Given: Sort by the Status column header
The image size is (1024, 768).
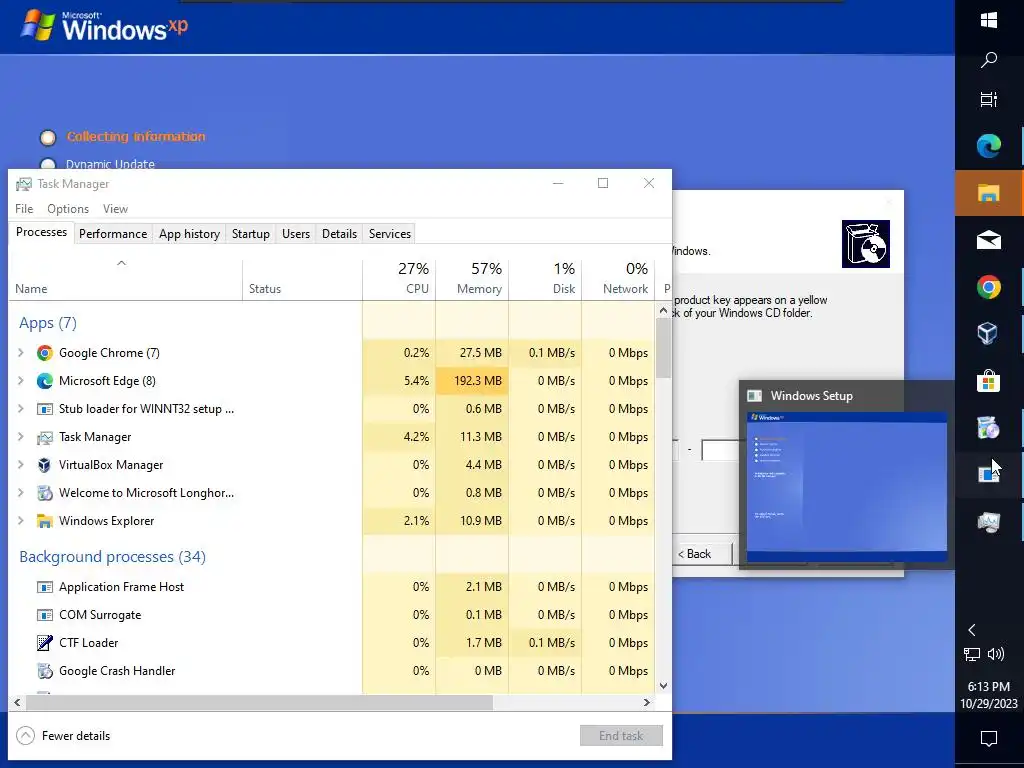Looking at the screenshot, I should [302, 280].
